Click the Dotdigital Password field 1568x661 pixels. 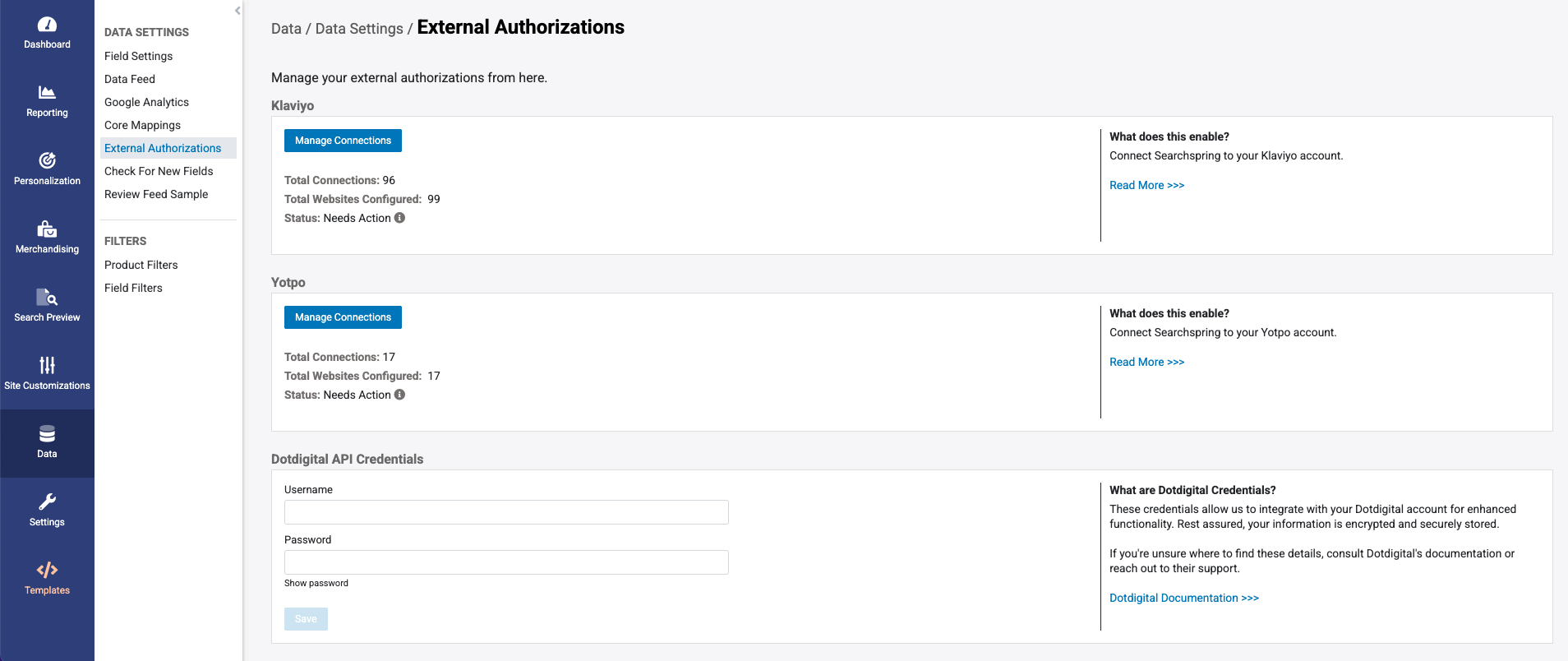point(506,562)
